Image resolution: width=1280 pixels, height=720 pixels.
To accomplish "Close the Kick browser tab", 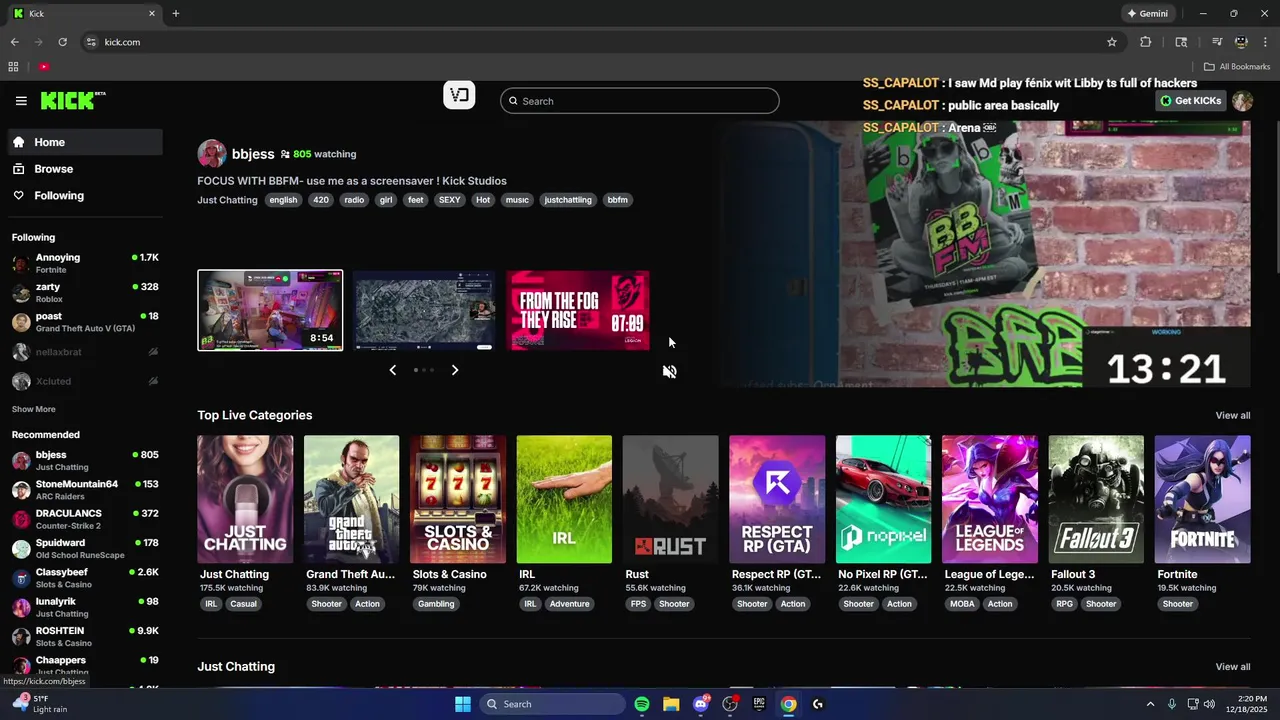I will tap(152, 14).
